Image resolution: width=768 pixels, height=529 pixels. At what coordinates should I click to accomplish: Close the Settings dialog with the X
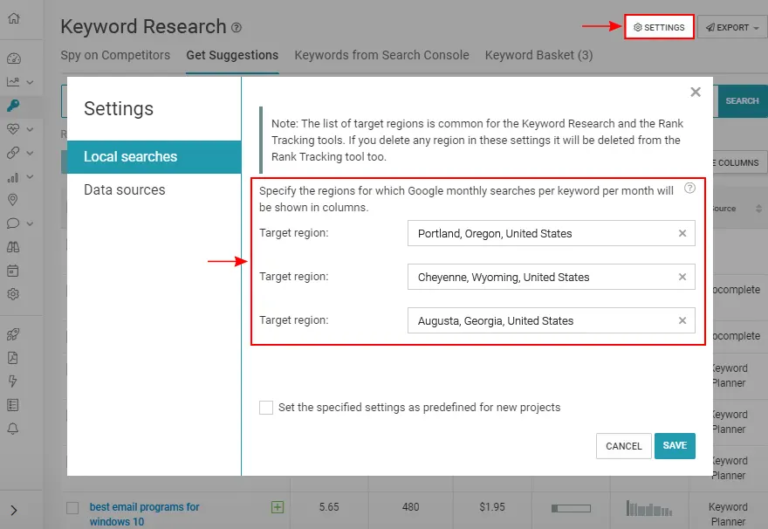coord(696,92)
